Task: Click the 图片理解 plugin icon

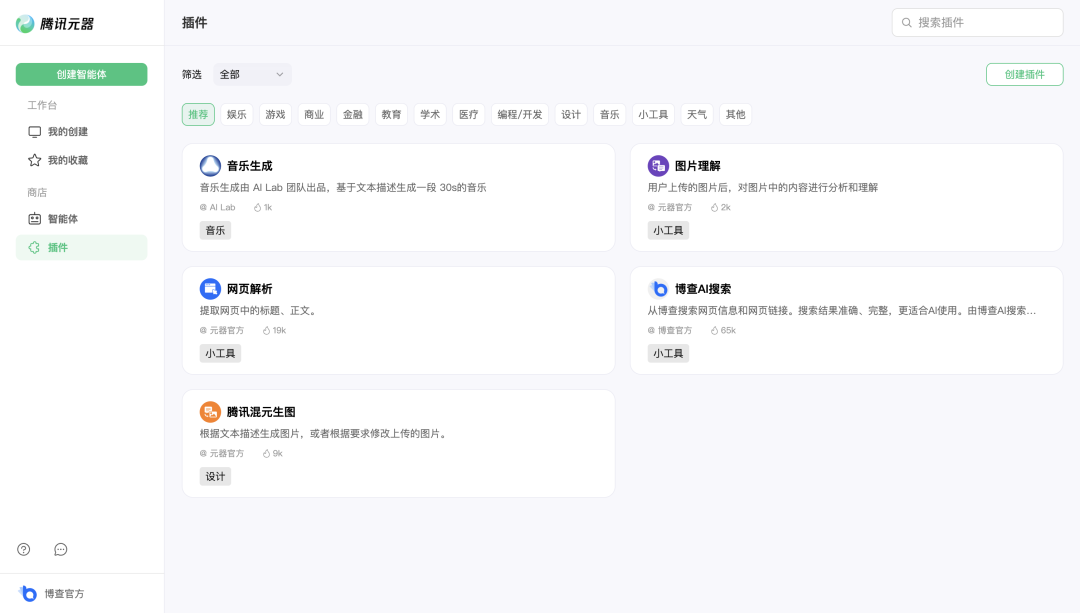Action: point(658,166)
